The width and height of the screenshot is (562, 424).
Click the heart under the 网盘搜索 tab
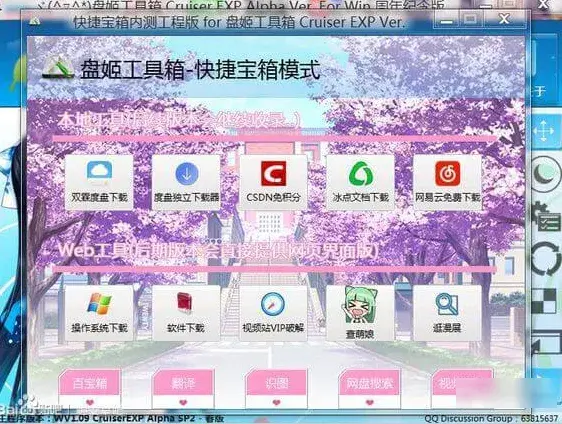[x=370, y=402]
